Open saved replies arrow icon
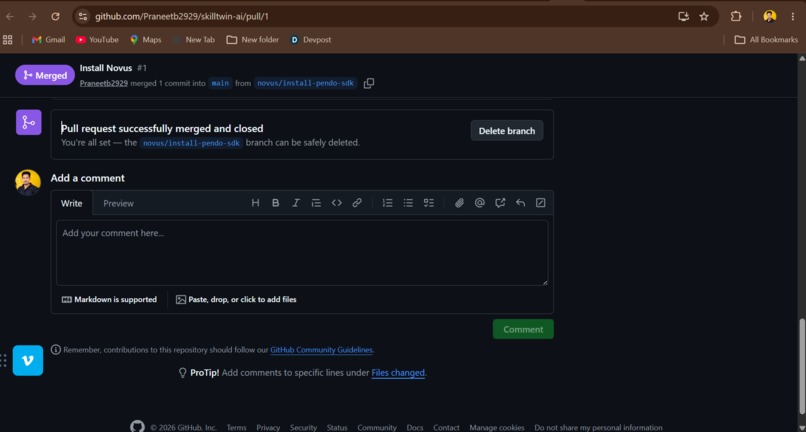 point(520,203)
